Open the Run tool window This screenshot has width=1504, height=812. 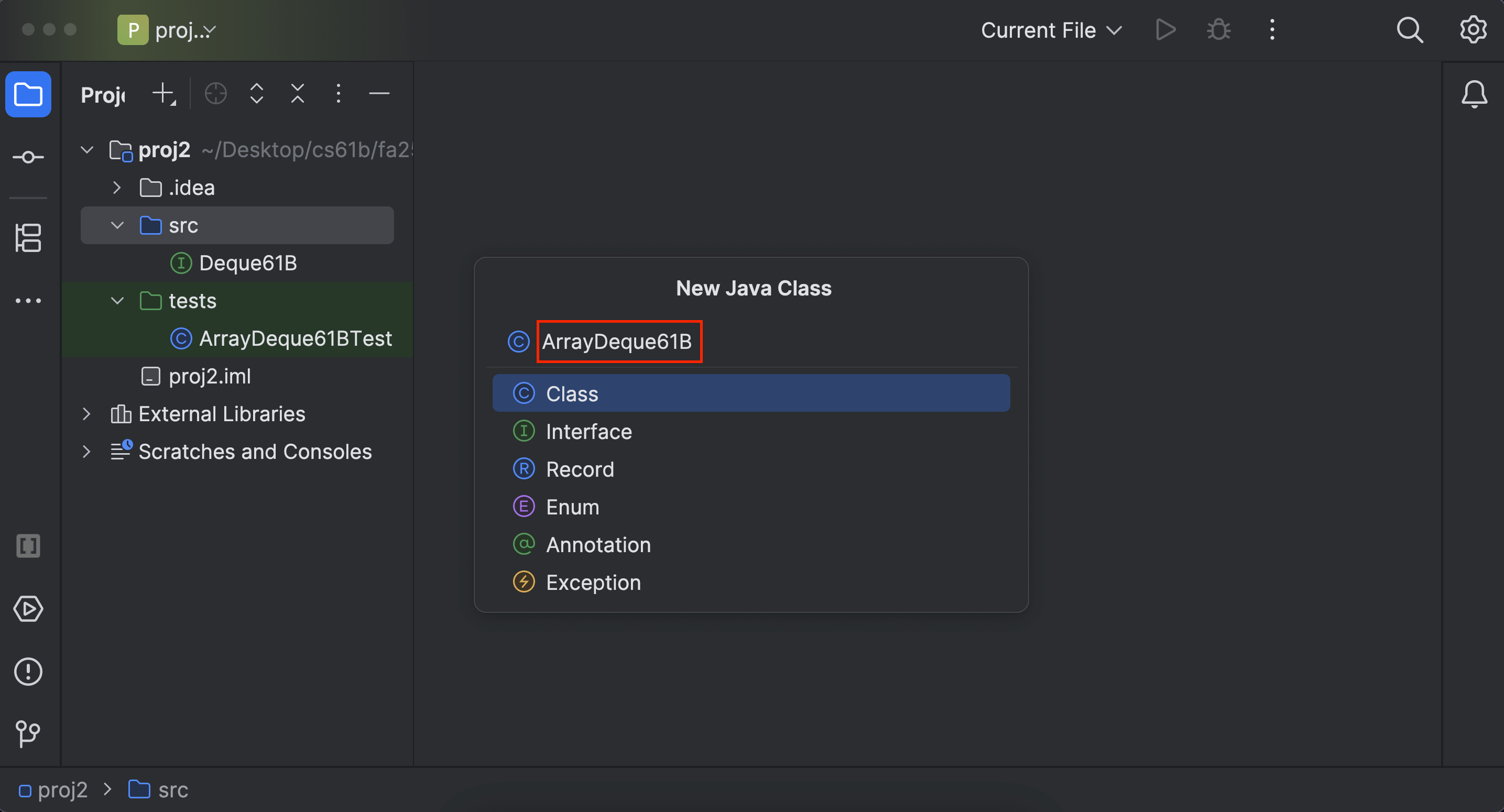tap(27, 609)
